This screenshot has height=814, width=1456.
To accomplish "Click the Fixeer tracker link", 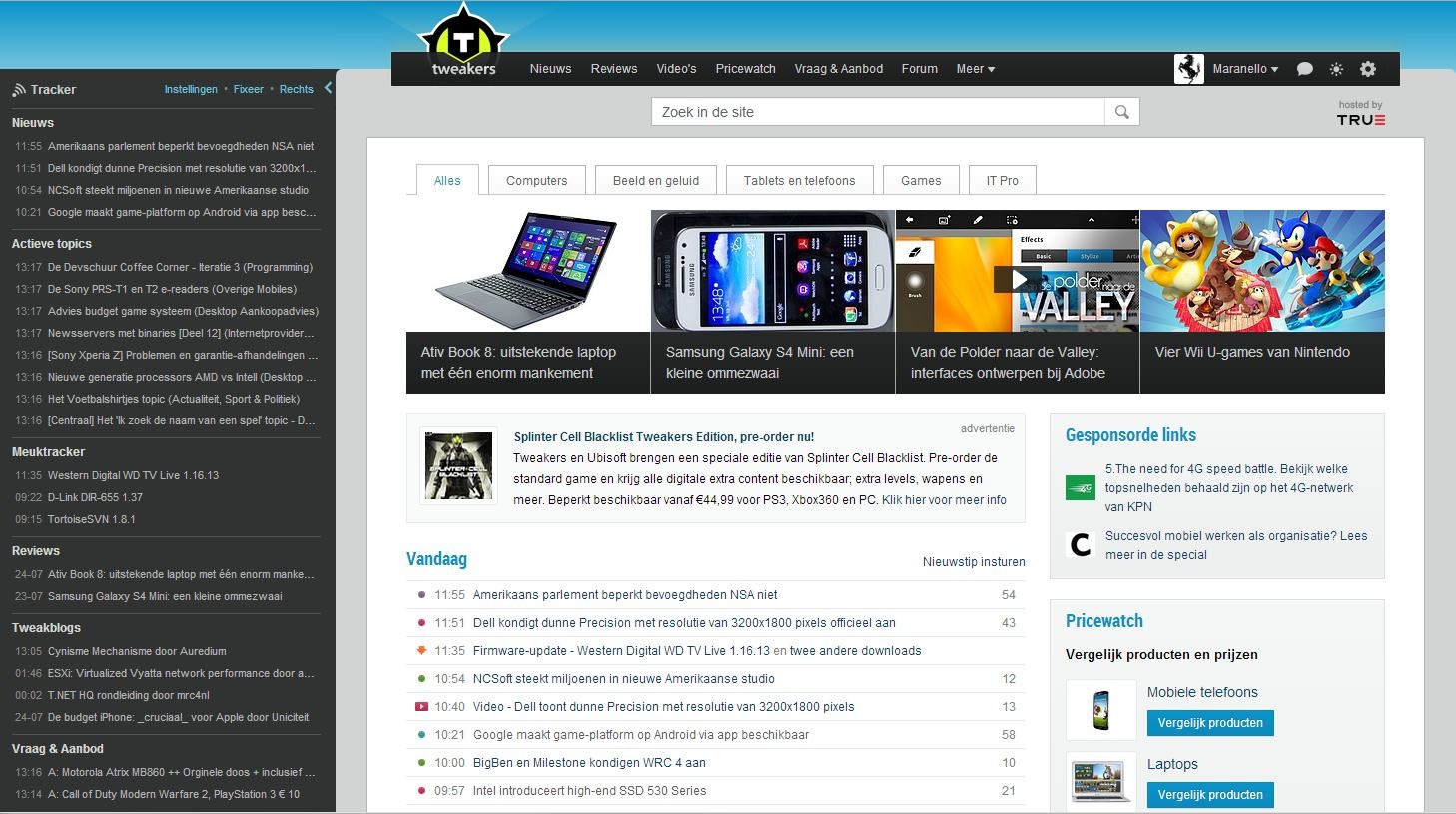I will 249,89.
